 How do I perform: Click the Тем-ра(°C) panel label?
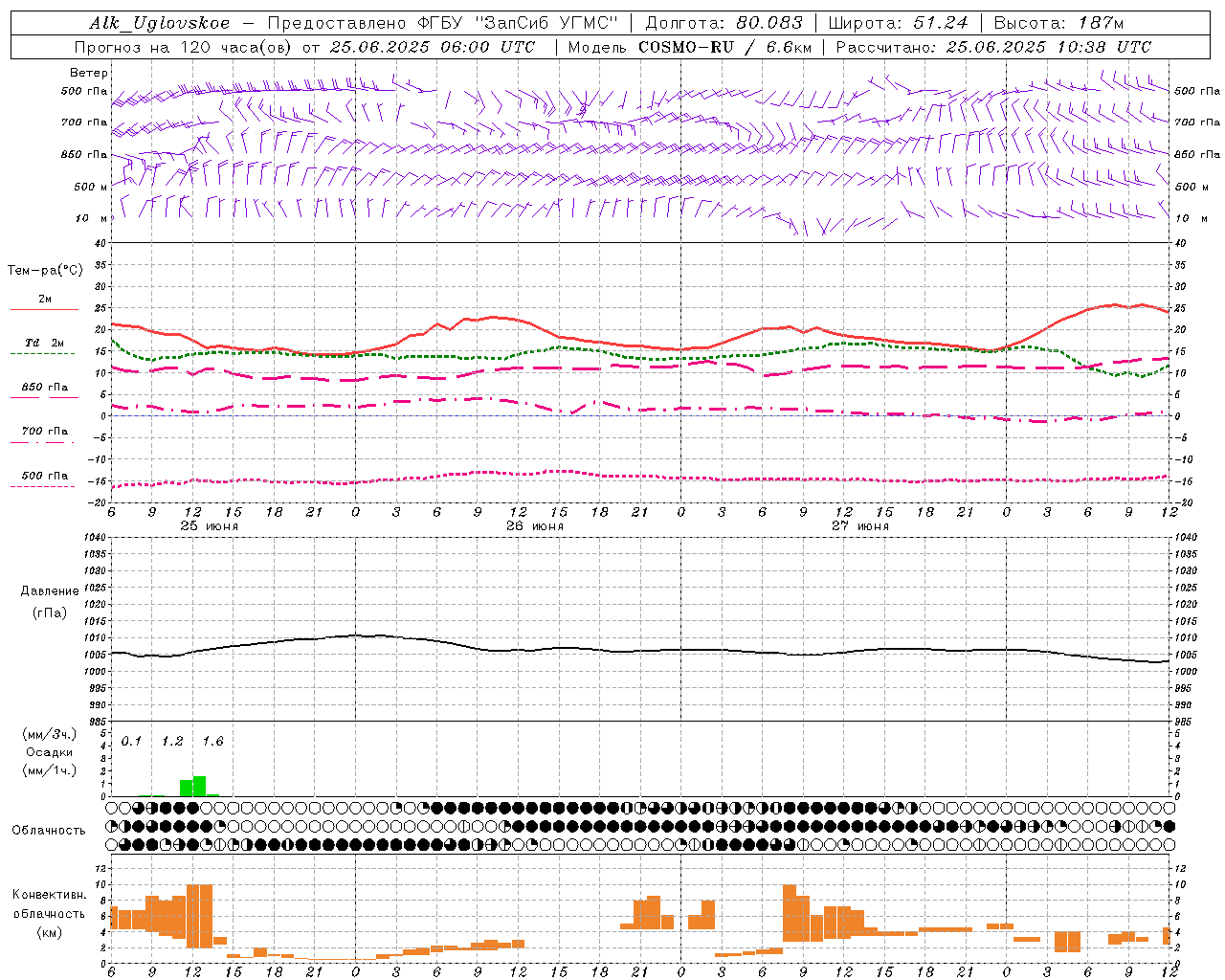[45, 271]
